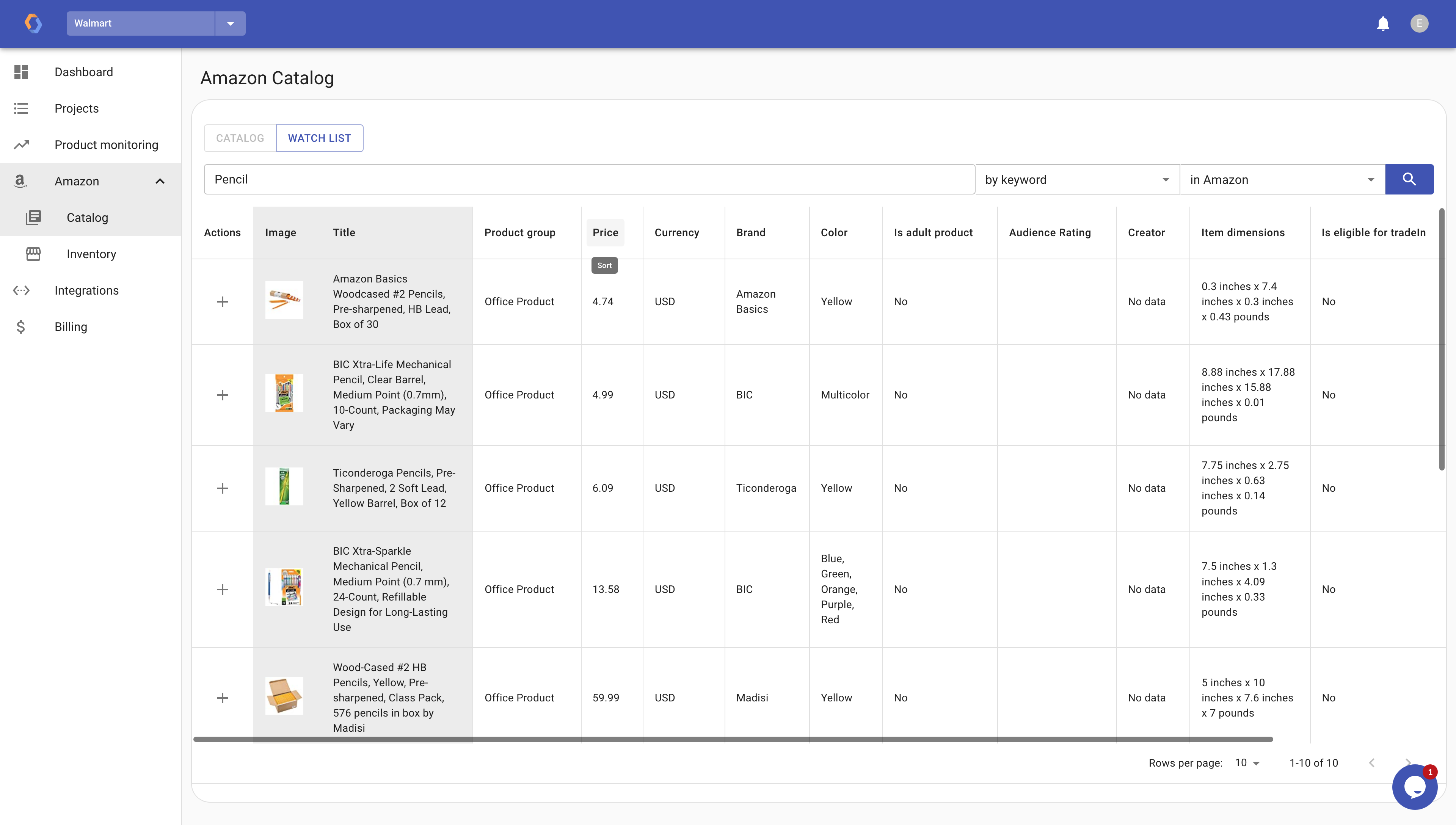Click the app logo in the header

33,23
